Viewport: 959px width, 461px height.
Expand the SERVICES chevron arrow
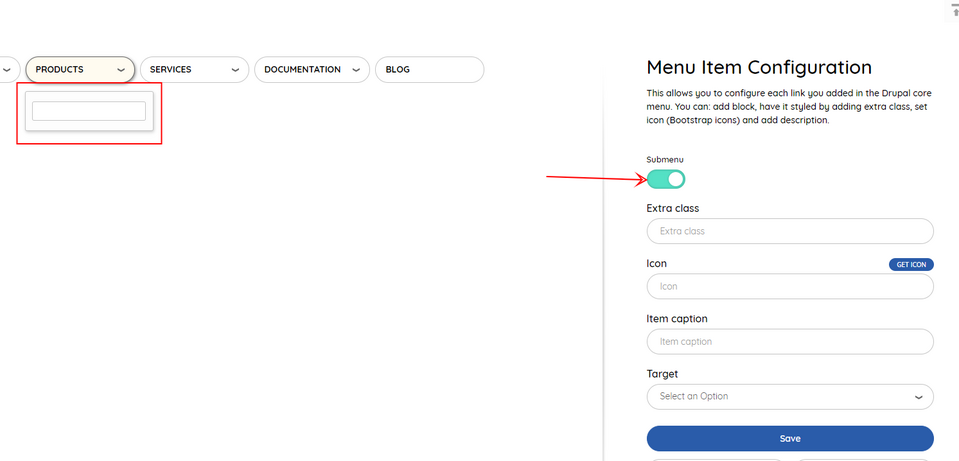[236, 70]
